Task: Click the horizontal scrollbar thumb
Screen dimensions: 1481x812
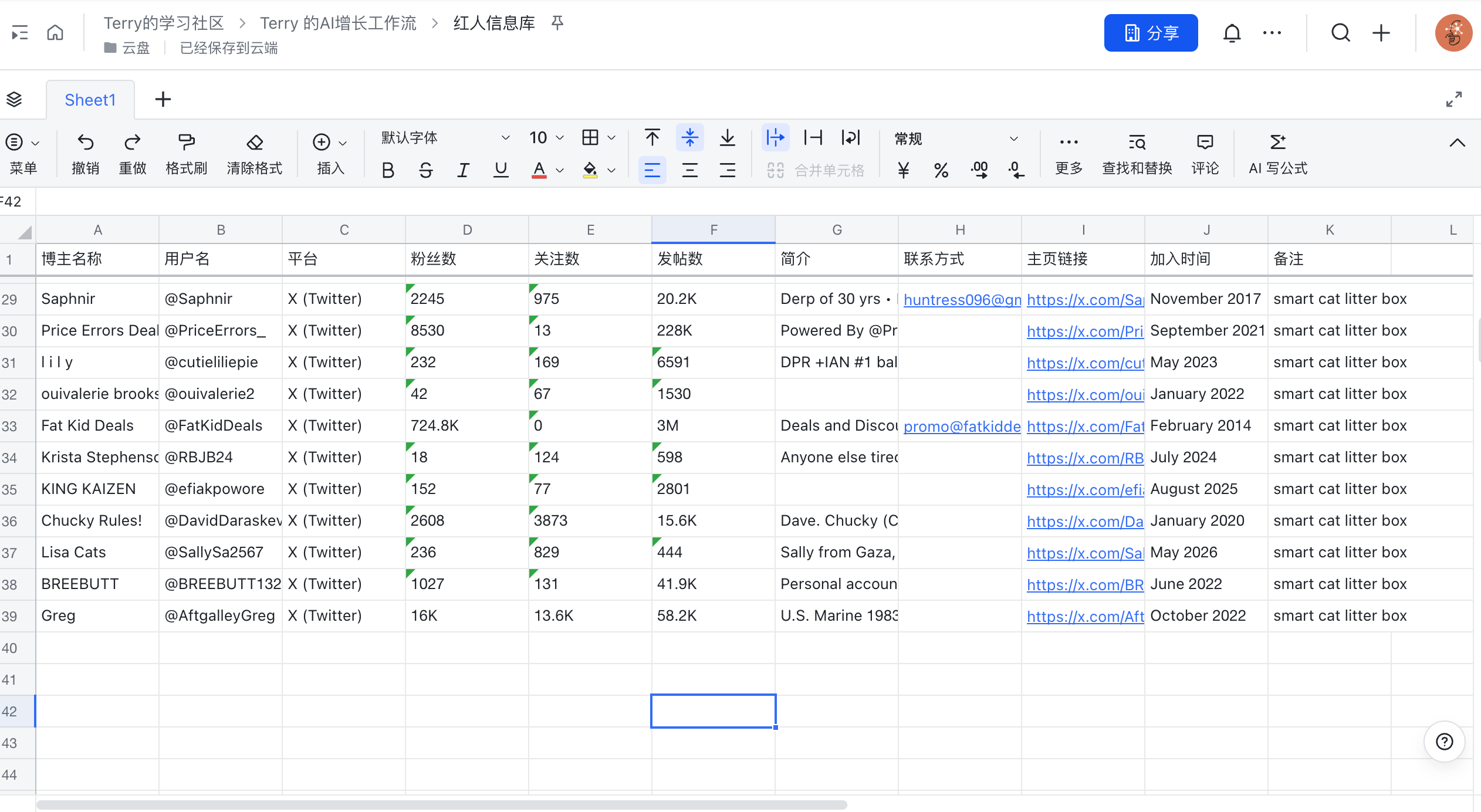Action: [441, 805]
